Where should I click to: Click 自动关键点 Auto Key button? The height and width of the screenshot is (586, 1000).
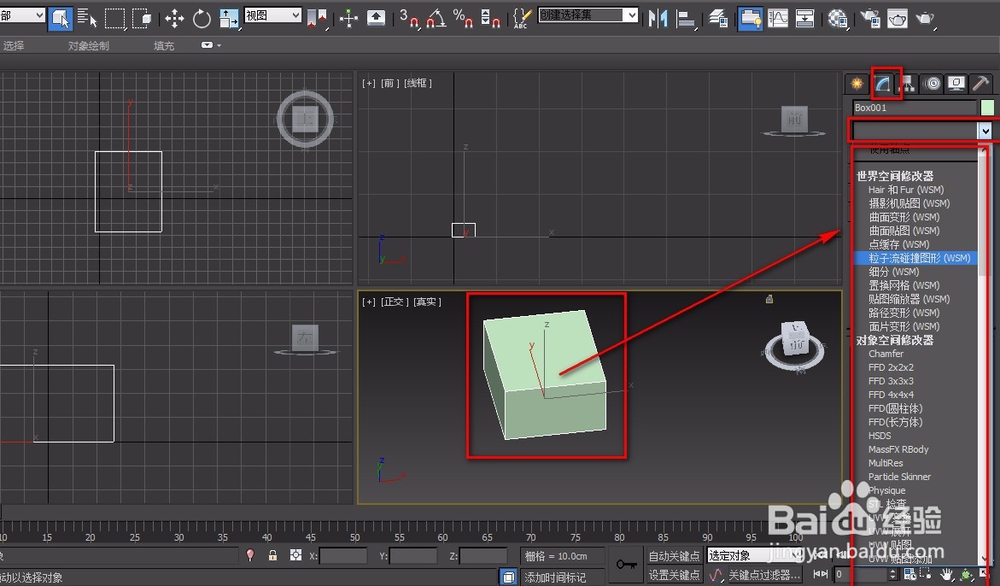(673, 556)
